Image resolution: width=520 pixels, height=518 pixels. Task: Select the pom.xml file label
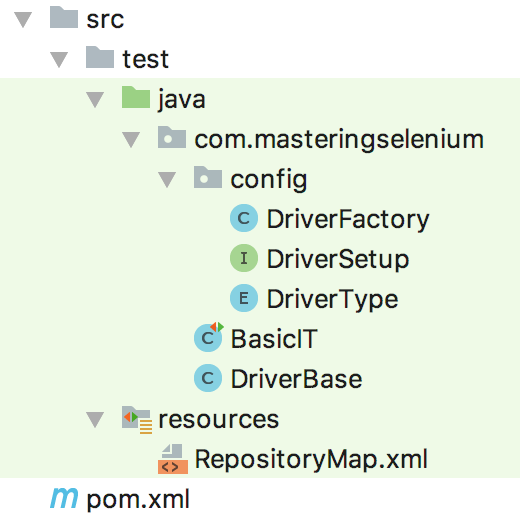pos(138,500)
